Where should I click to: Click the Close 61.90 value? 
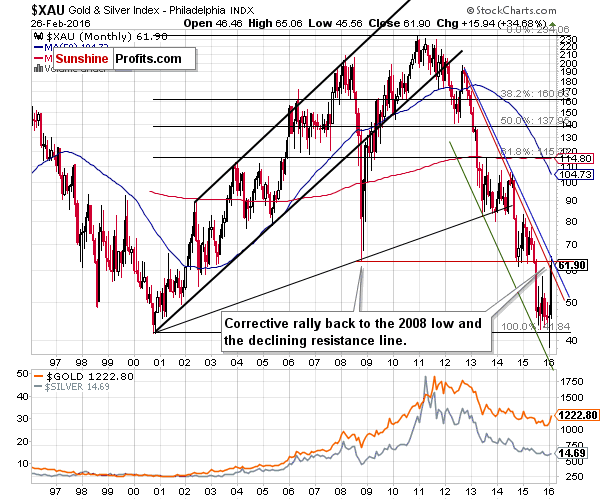[x=400, y=23]
